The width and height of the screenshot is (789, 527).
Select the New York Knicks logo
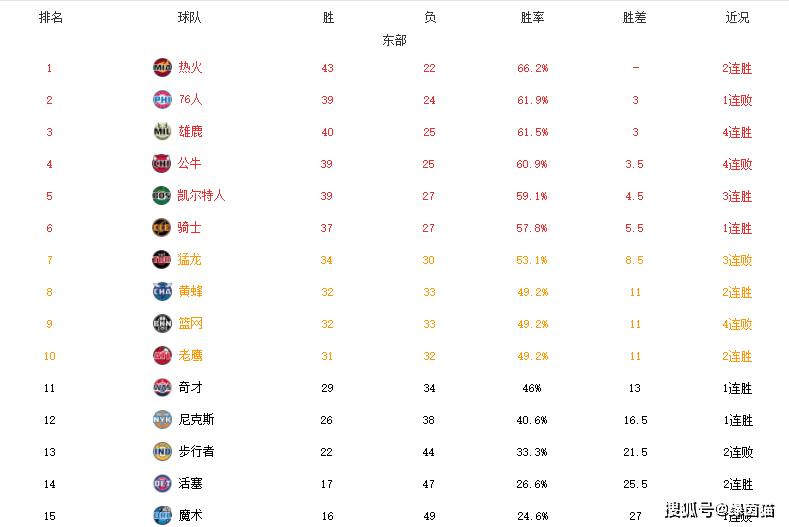pos(162,419)
